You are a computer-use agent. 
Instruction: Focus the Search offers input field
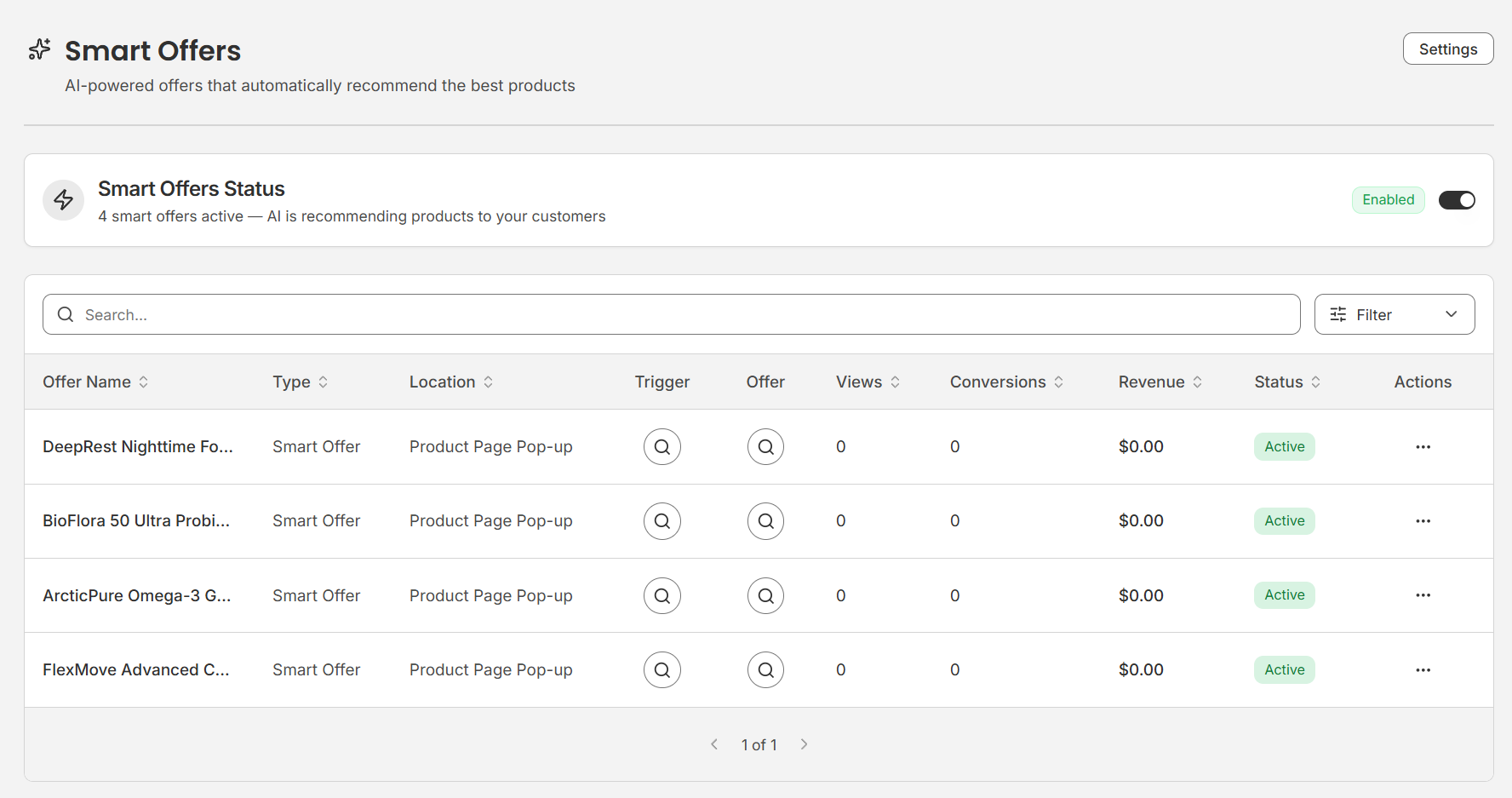pos(672,314)
